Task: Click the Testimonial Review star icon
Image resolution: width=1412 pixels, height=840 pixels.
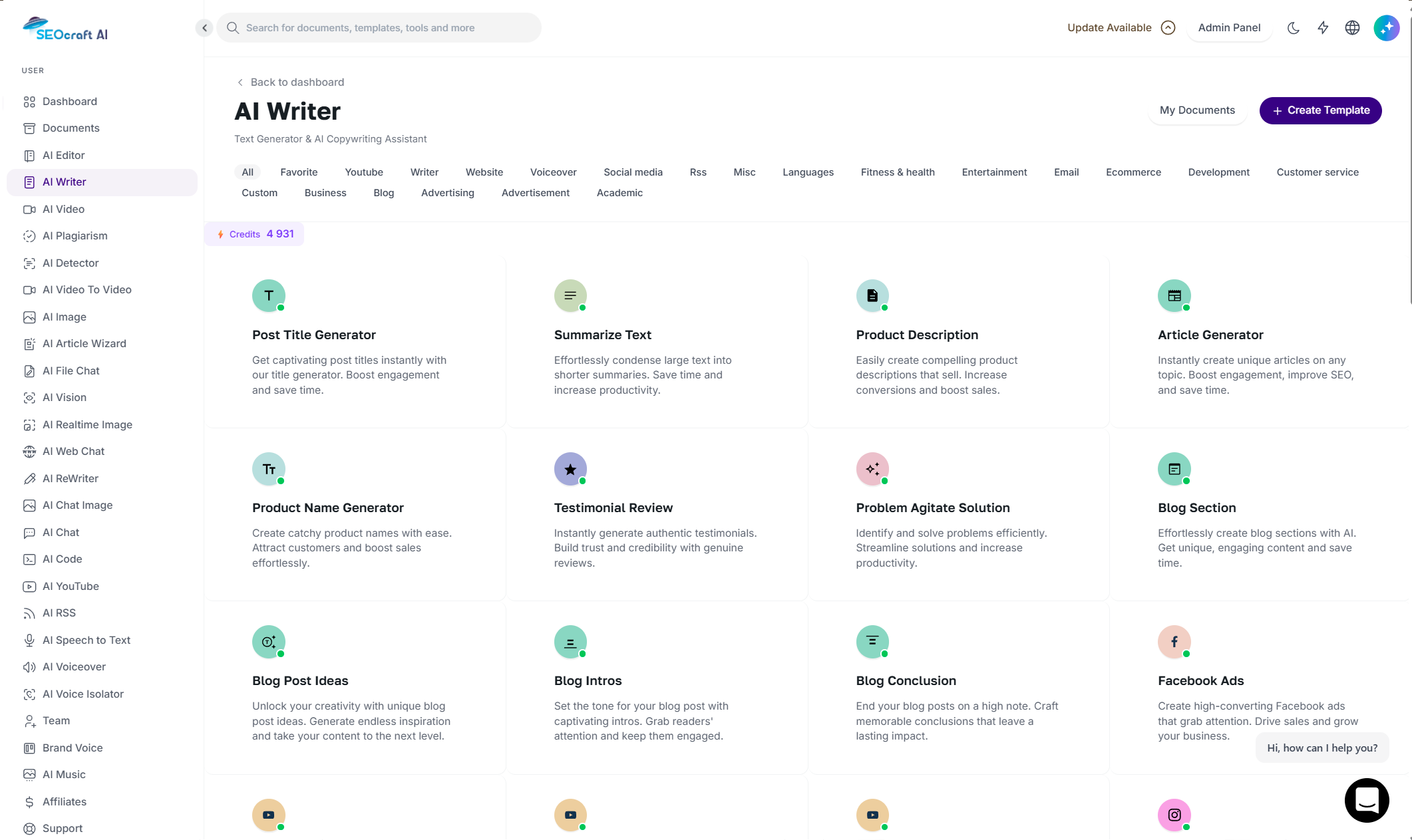Action: click(570, 469)
